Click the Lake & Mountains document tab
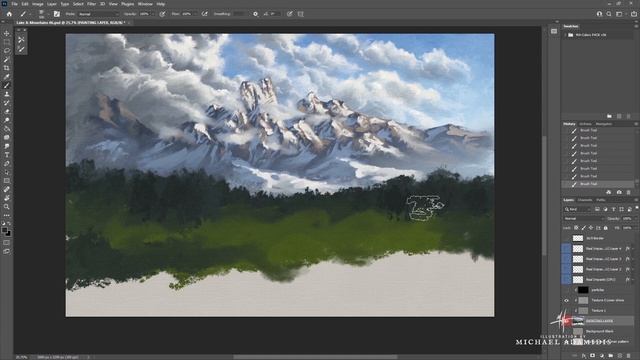640x360 pixels. click(x=71, y=23)
